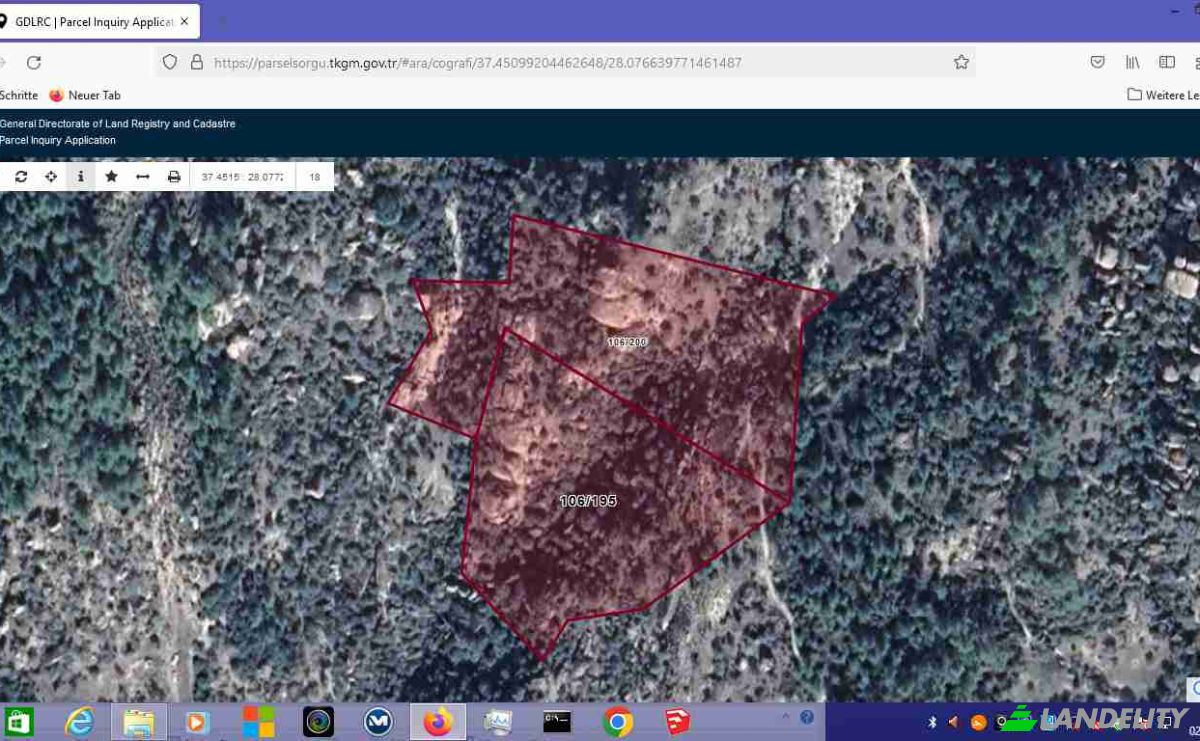Toggle the Firefox sidebar icon
1200x741 pixels.
coord(1166,62)
